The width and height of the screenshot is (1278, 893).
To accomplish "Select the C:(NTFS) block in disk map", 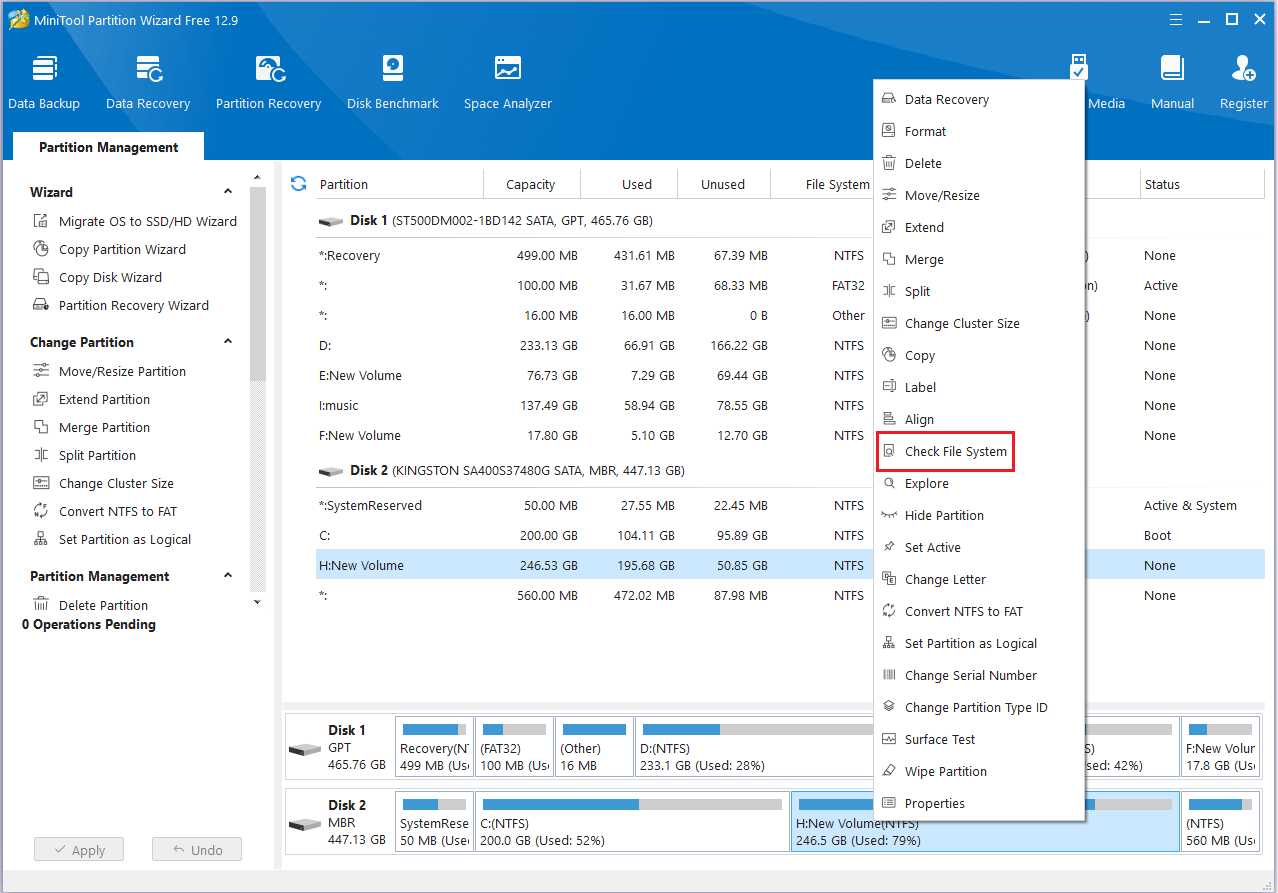I will click(x=630, y=822).
